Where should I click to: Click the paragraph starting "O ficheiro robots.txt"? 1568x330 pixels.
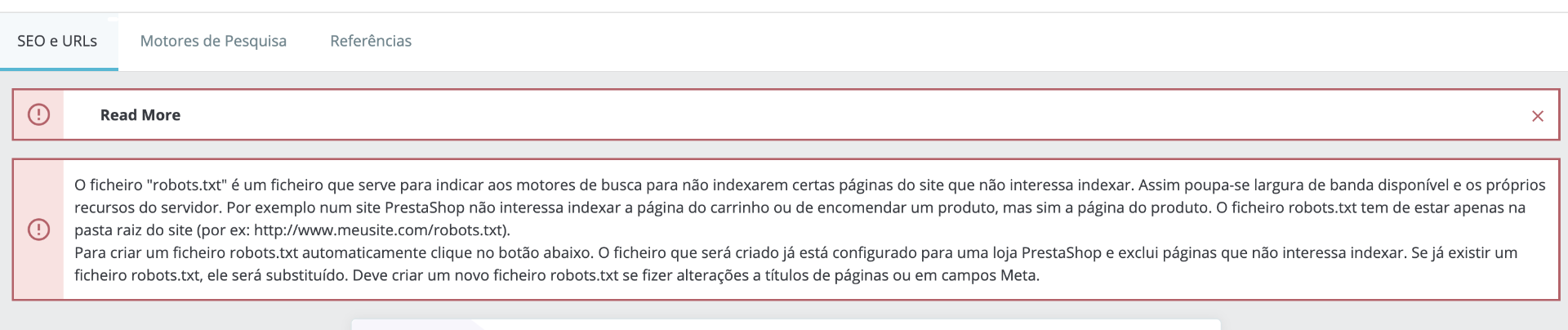tap(809, 207)
